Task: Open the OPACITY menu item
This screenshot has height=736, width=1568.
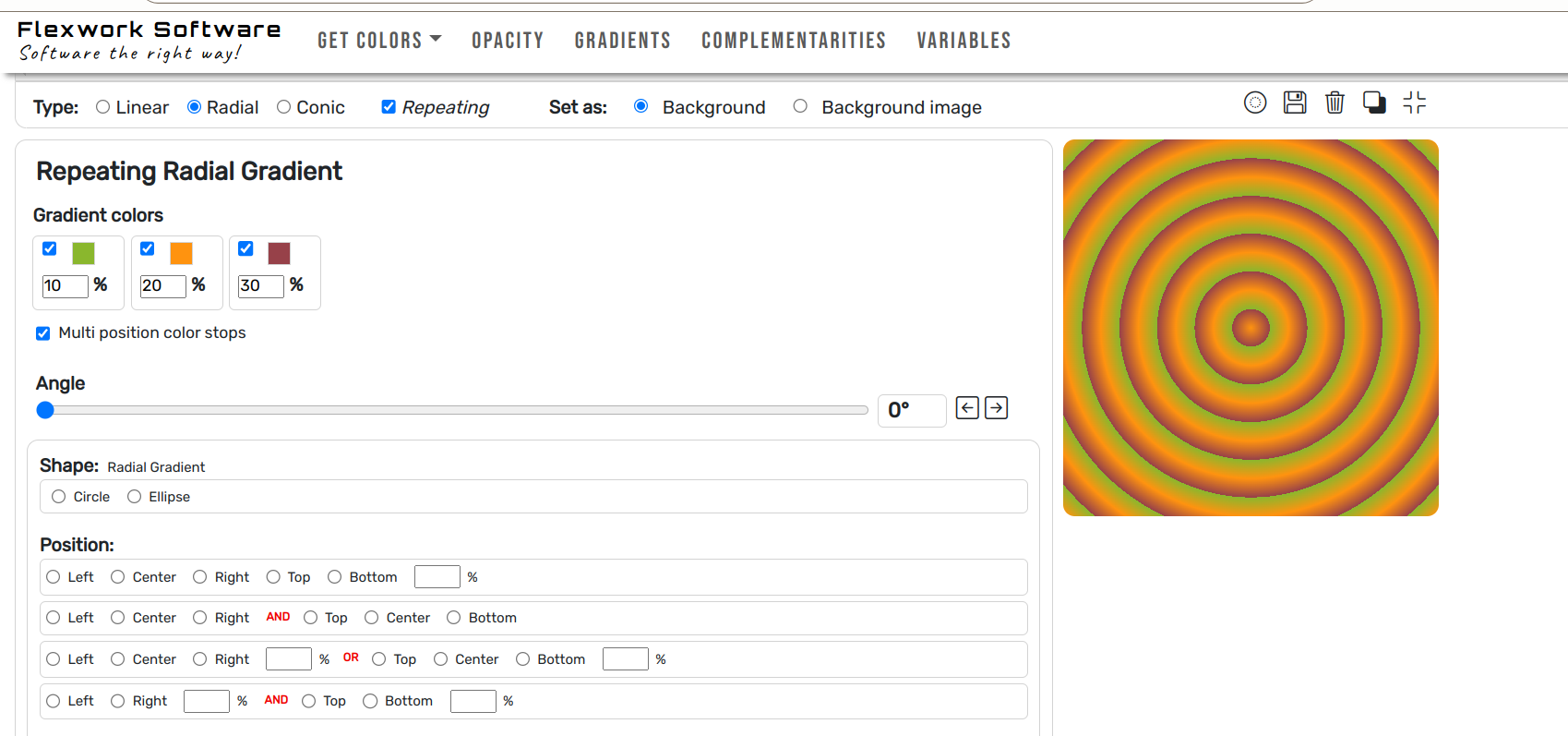Action: (508, 41)
